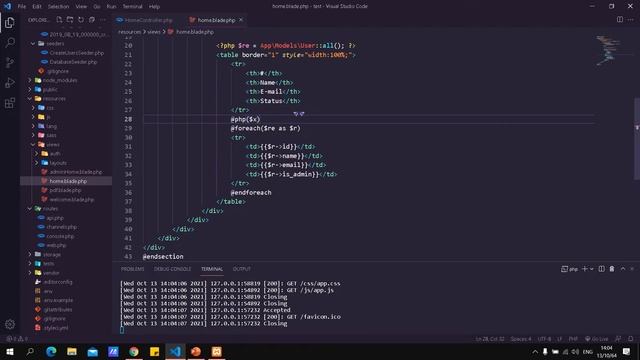Switch to the PROBLEMS panel tab
The image size is (640, 360).
(x=132, y=269)
